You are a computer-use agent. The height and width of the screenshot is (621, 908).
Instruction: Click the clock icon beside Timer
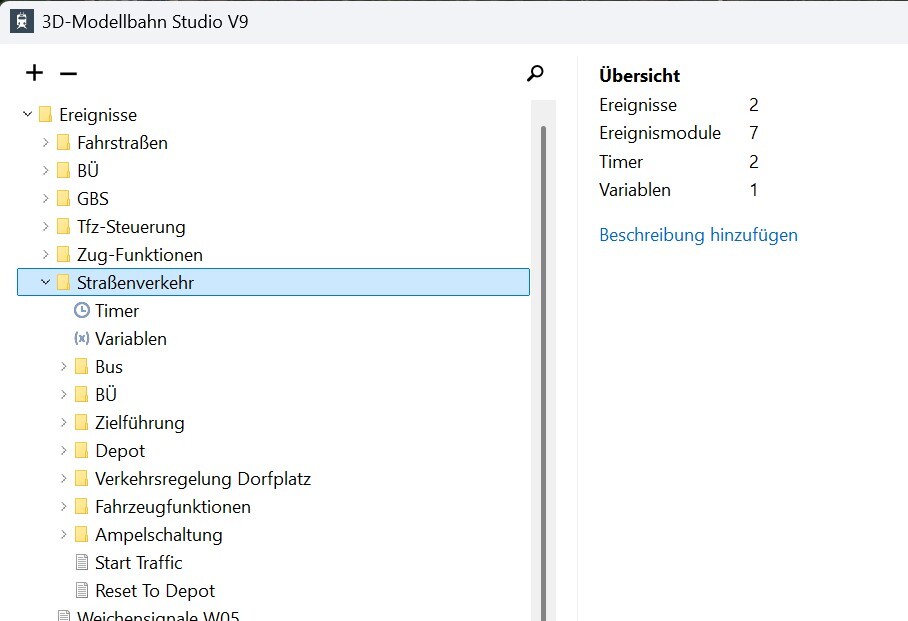pos(82,311)
